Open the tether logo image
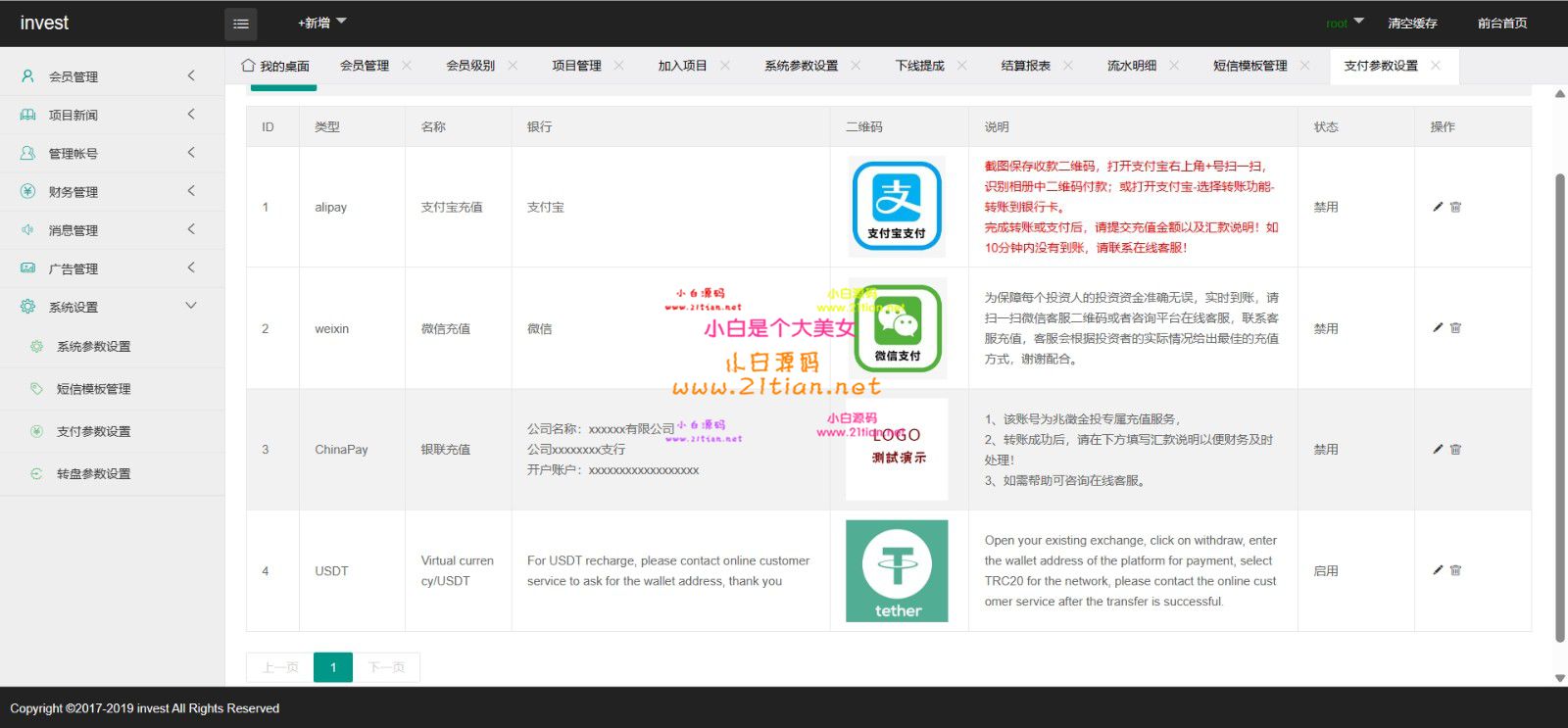Viewport: 1568px width, 728px height. [x=897, y=570]
